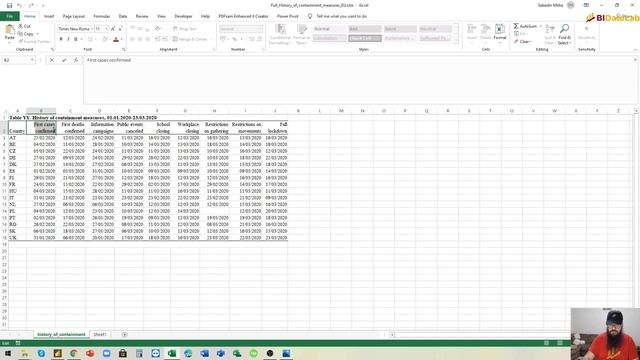Toggle Wrap Text
640x360 pixels.
[x=185, y=29]
